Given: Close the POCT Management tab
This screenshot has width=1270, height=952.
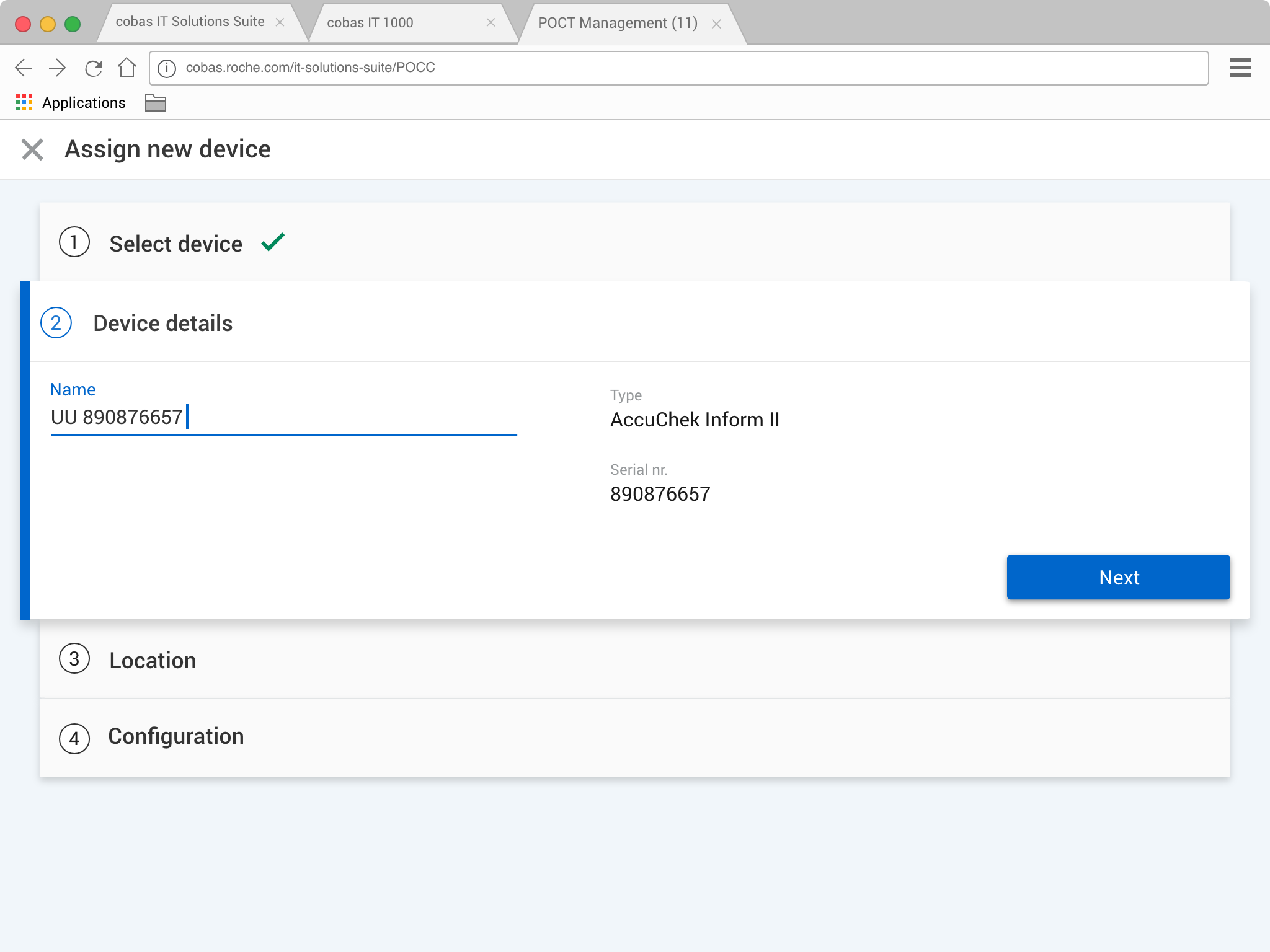Looking at the screenshot, I should pos(716,24).
